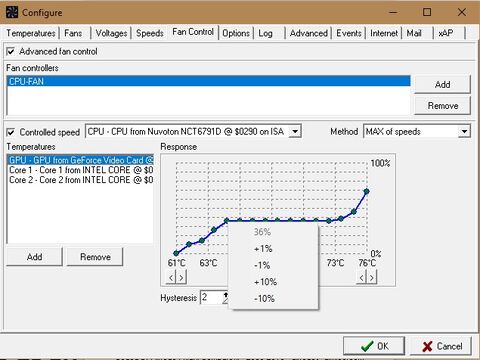The width and height of the screenshot is (480, 360).
Task: Open the Mail tab
Action: [414, 33]
